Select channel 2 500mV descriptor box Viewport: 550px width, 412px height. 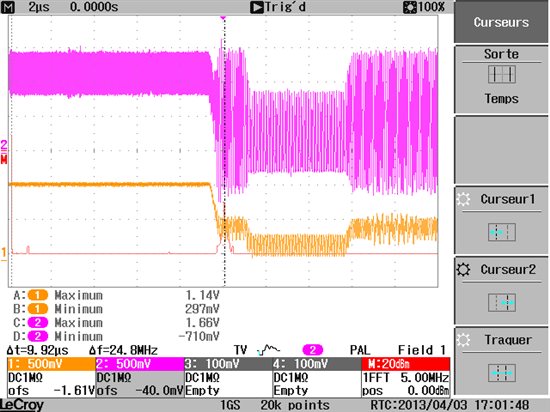click(x=140, y=377)
